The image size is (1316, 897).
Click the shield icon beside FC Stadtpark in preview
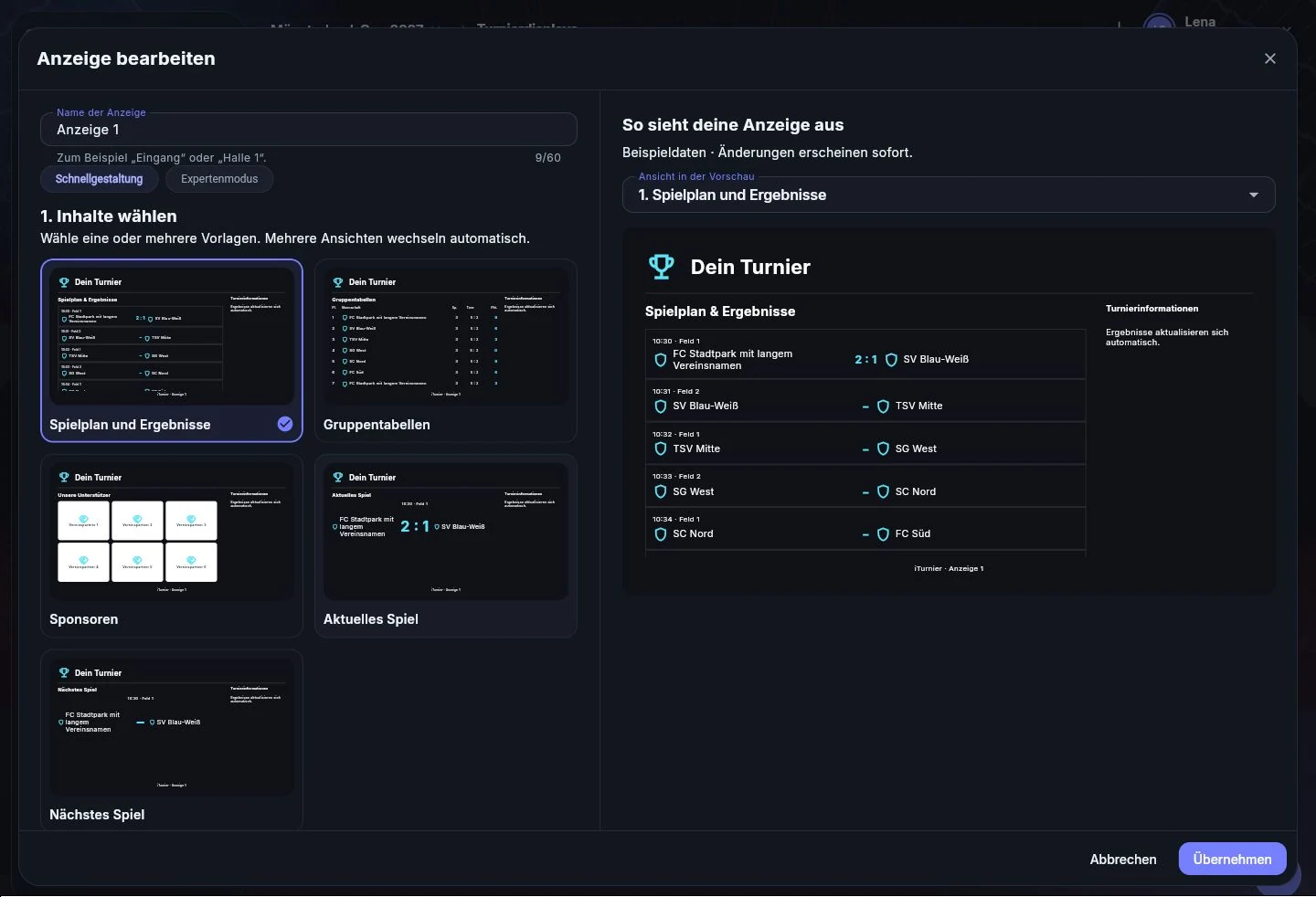click(x=661, y=360)
